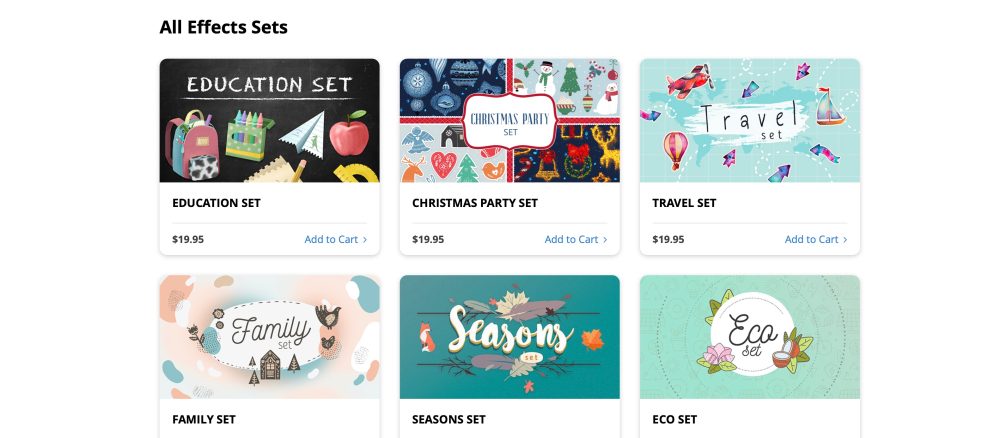Add the Christmas Party Set to cart
Screen dimensions: 1000x438
(576, 240)
